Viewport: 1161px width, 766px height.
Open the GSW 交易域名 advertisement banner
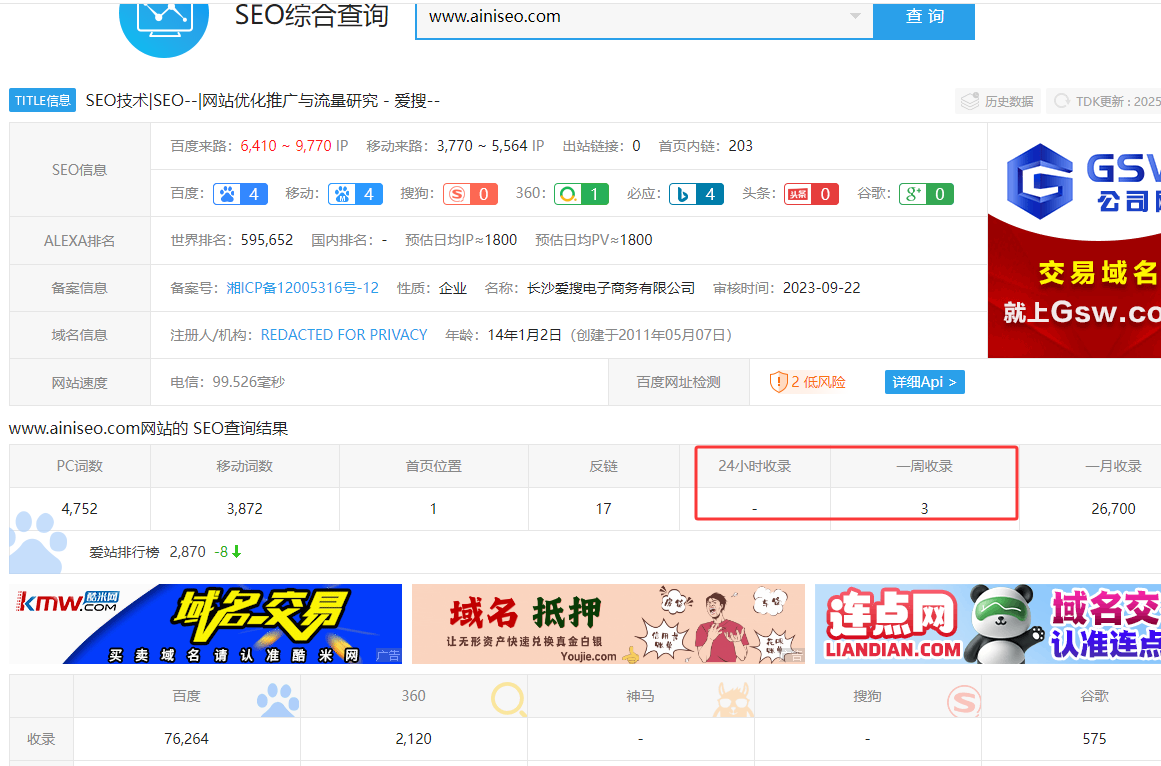pyautogui.click(x=1074, y=241)
